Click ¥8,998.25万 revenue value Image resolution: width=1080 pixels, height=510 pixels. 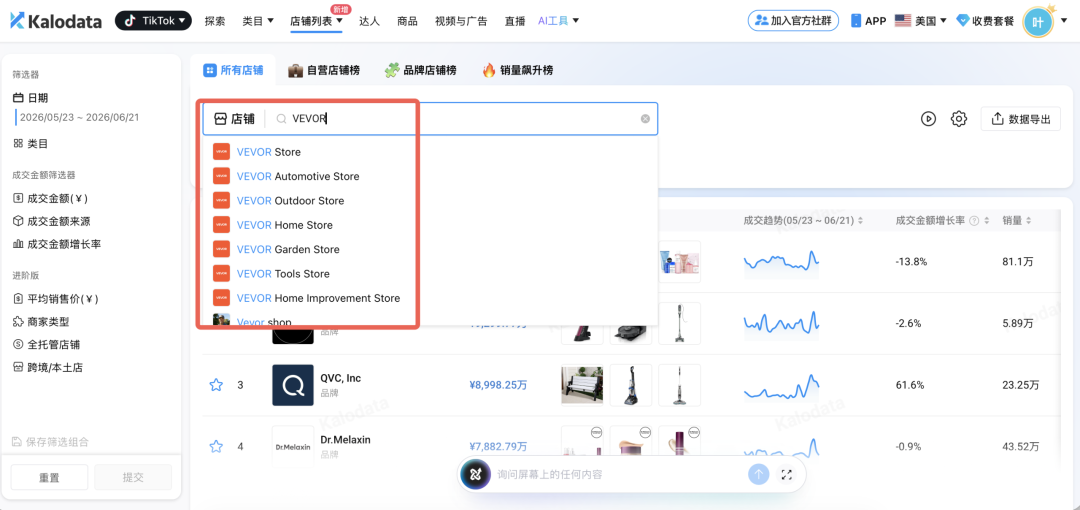(x=499, y=385)
